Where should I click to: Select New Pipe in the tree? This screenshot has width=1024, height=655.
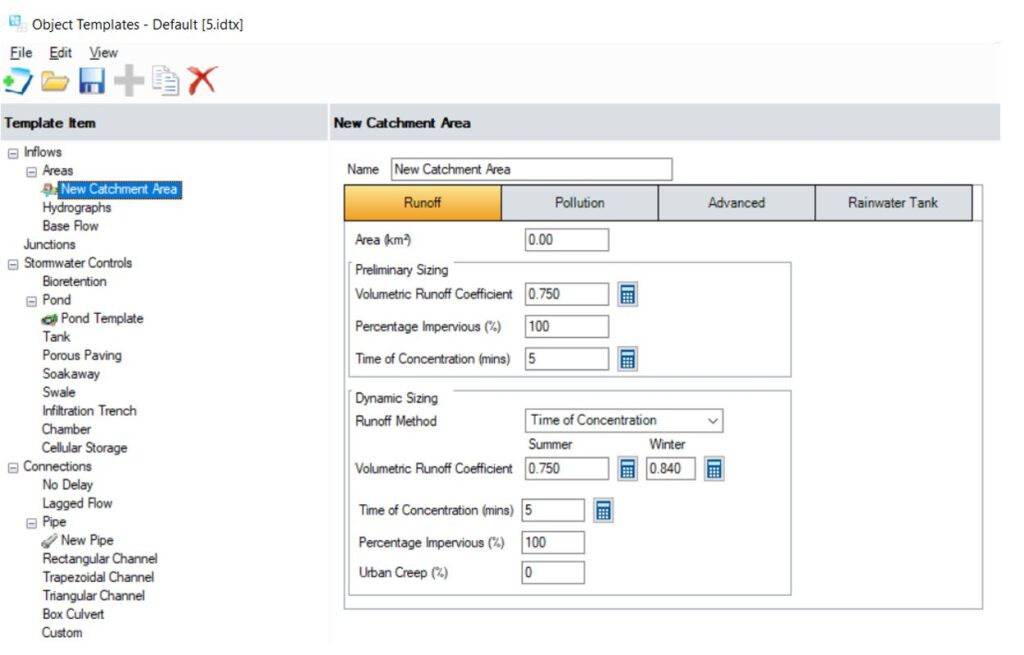coord(88,541)
